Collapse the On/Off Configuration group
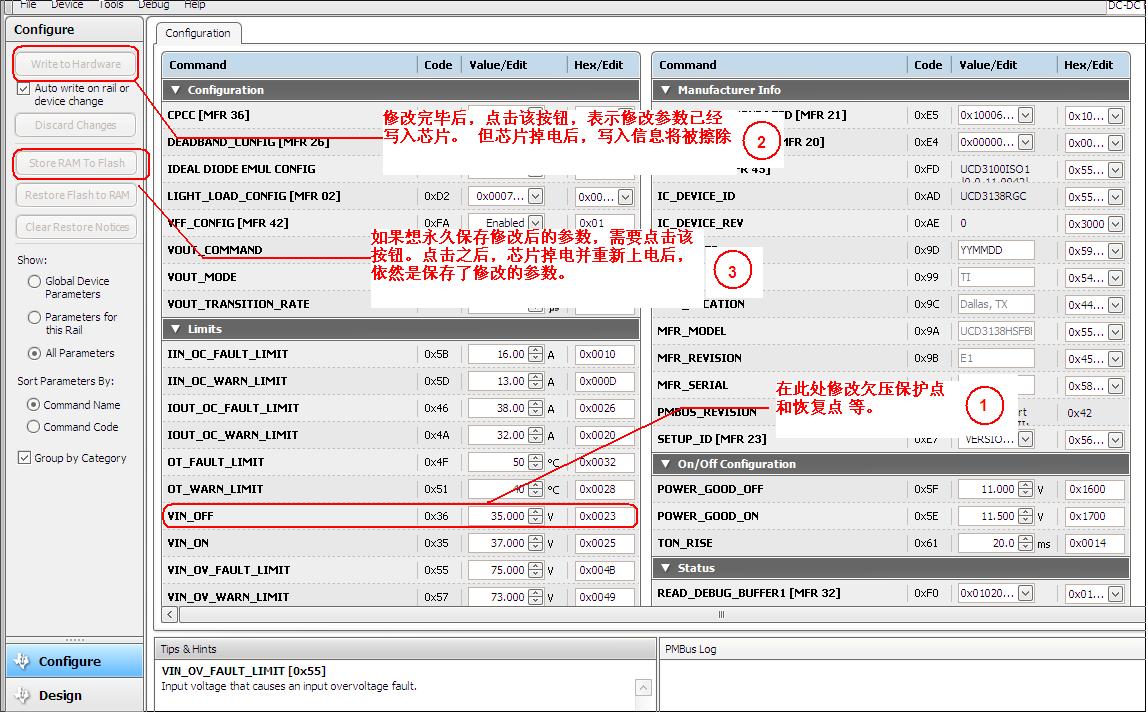Viewport: 1148px width, 713px height. tap(666, 464)
